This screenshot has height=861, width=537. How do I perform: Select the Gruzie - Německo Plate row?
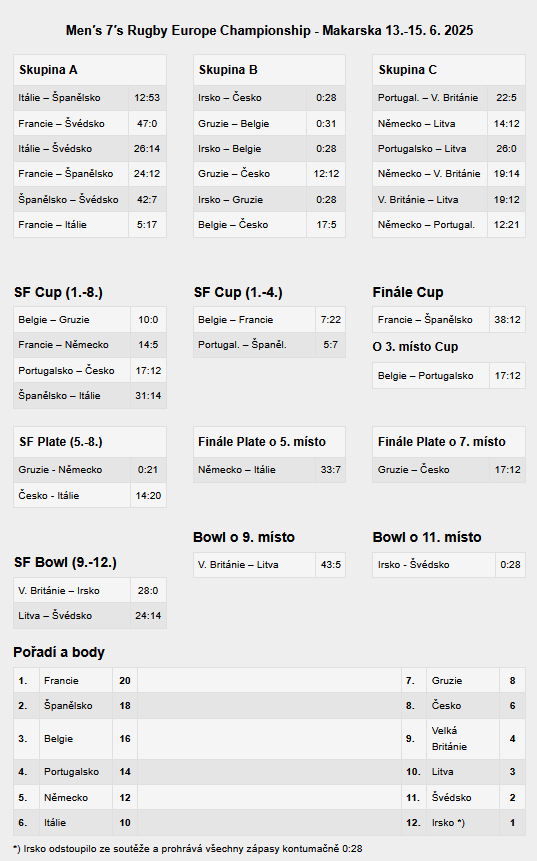[90, 469]
